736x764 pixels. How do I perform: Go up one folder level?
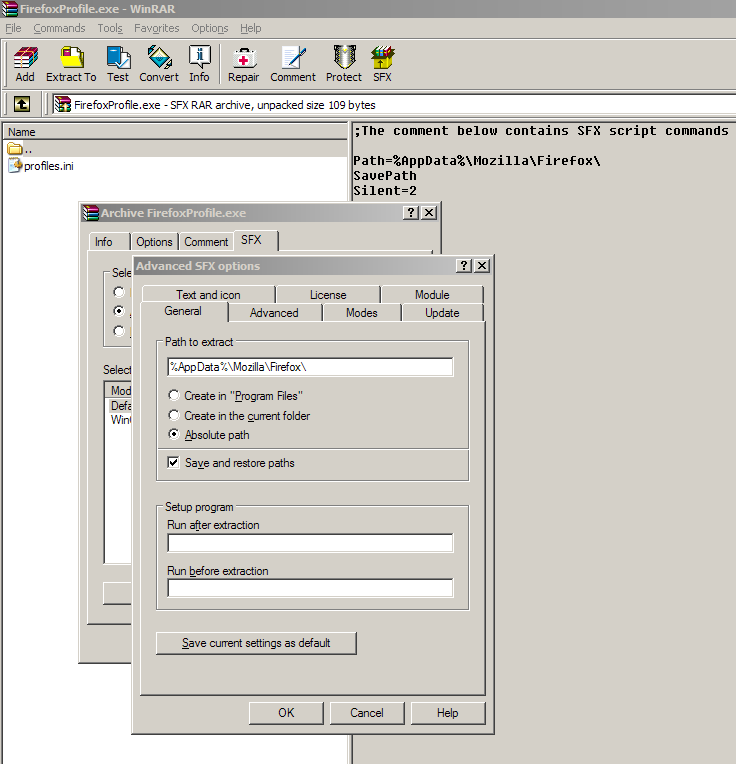tap(21, 104)
